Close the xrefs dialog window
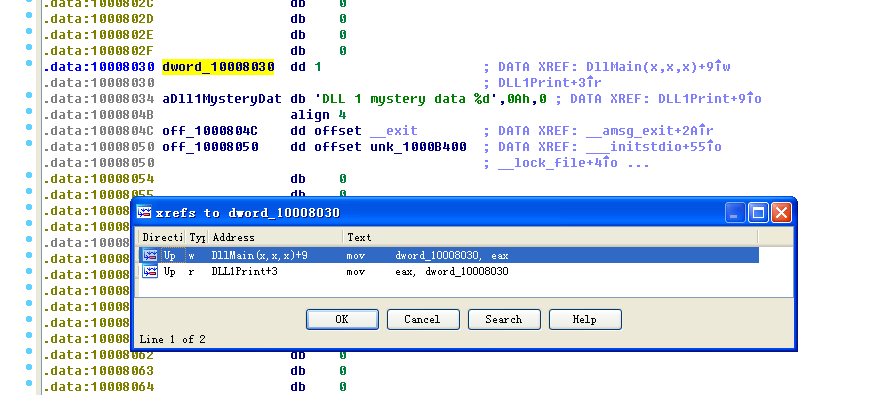 (x=781, y=212)
